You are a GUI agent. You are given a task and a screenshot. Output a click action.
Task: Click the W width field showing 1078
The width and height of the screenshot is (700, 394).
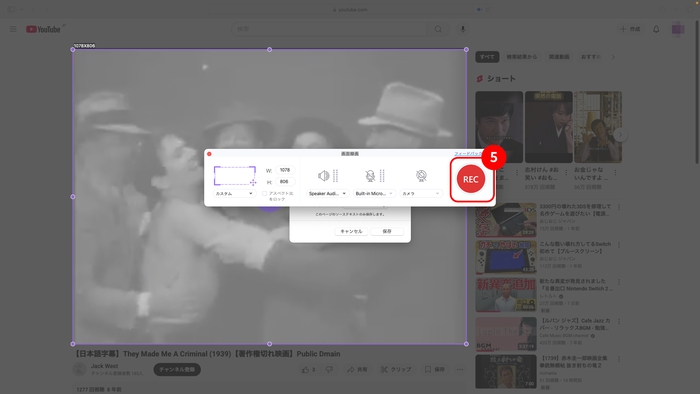coord(285,170)
